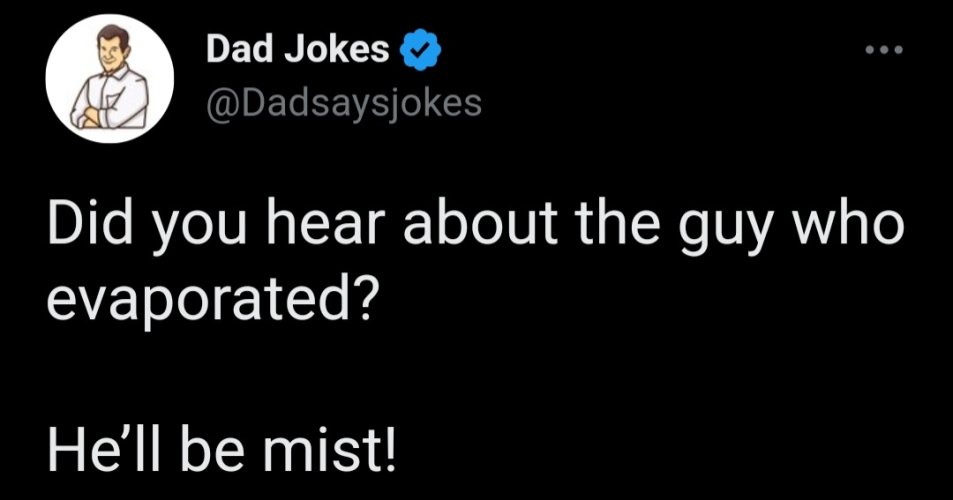Viewport: 953px width, 500px height.
Task: Click the blue verified checkmark badge
Action: tap(419, 50)
